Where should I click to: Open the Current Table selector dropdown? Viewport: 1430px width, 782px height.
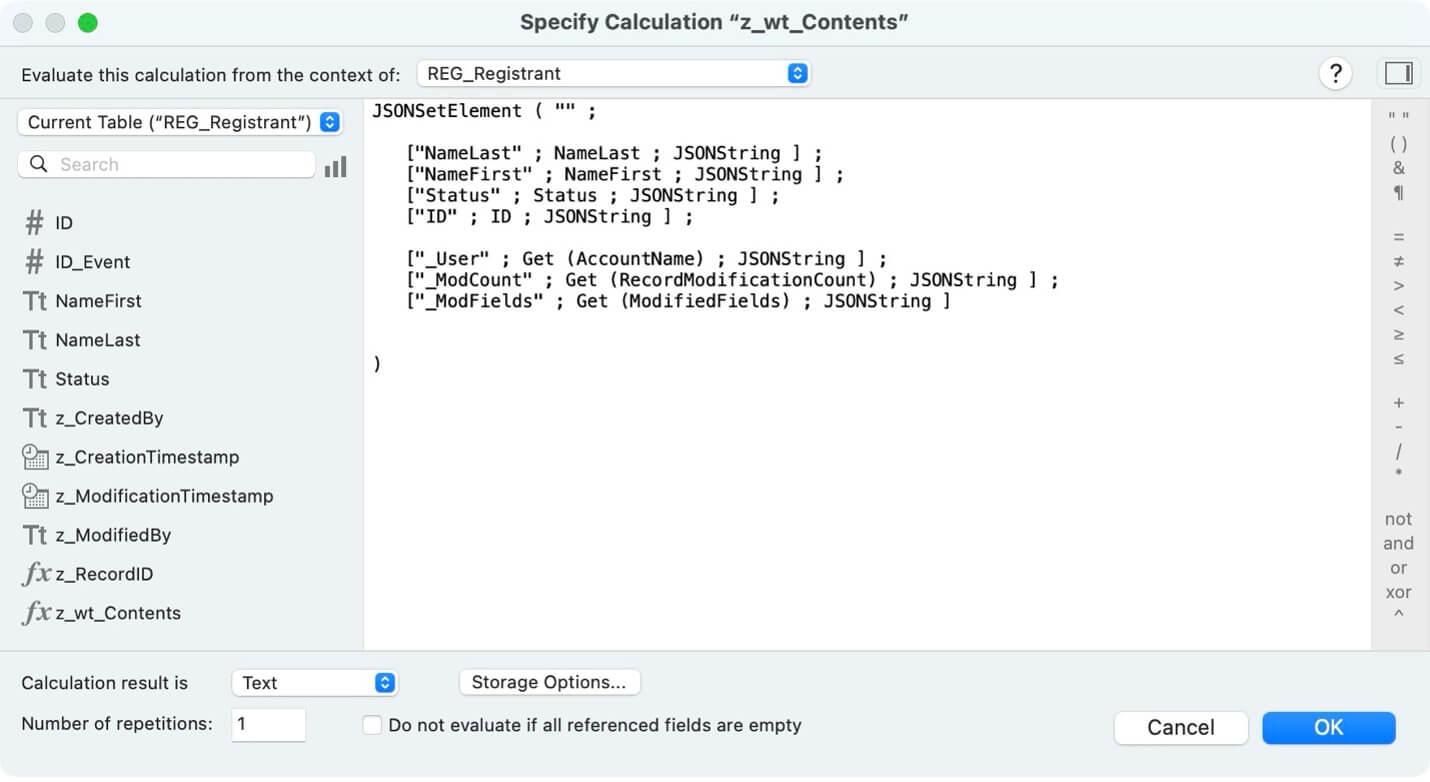(x=180, y=122)
